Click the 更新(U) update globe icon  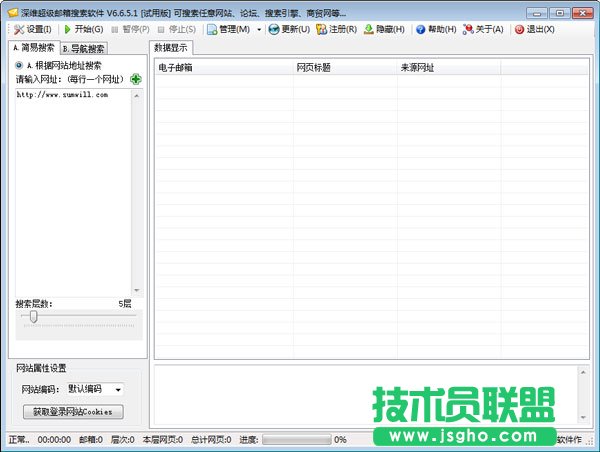click(274, 29)
